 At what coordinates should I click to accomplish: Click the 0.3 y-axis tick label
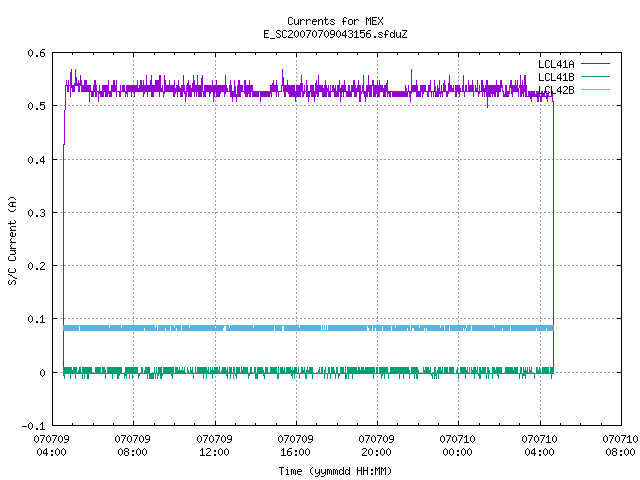tap(36, 213)
